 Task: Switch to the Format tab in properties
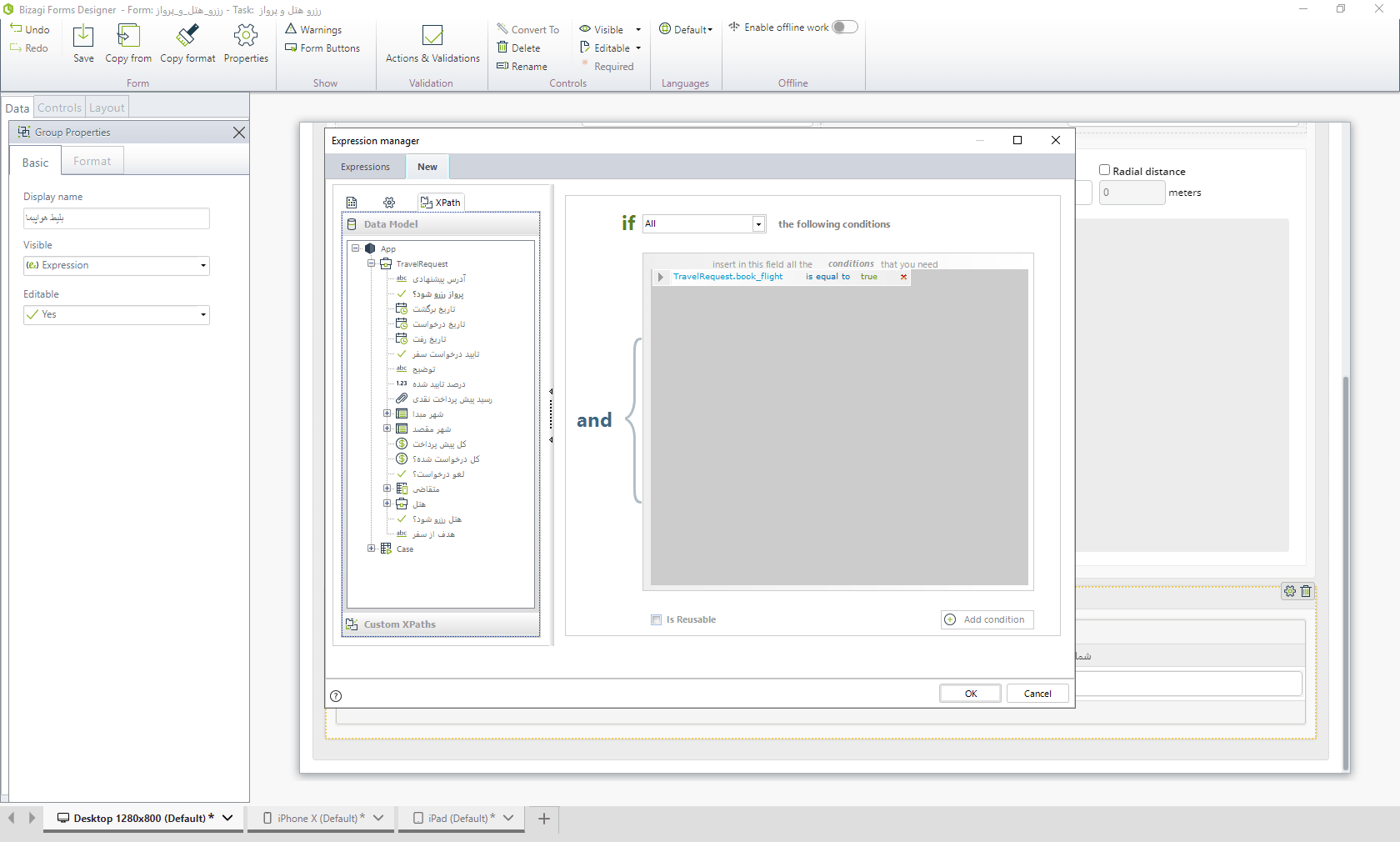(x=92, y=161)
